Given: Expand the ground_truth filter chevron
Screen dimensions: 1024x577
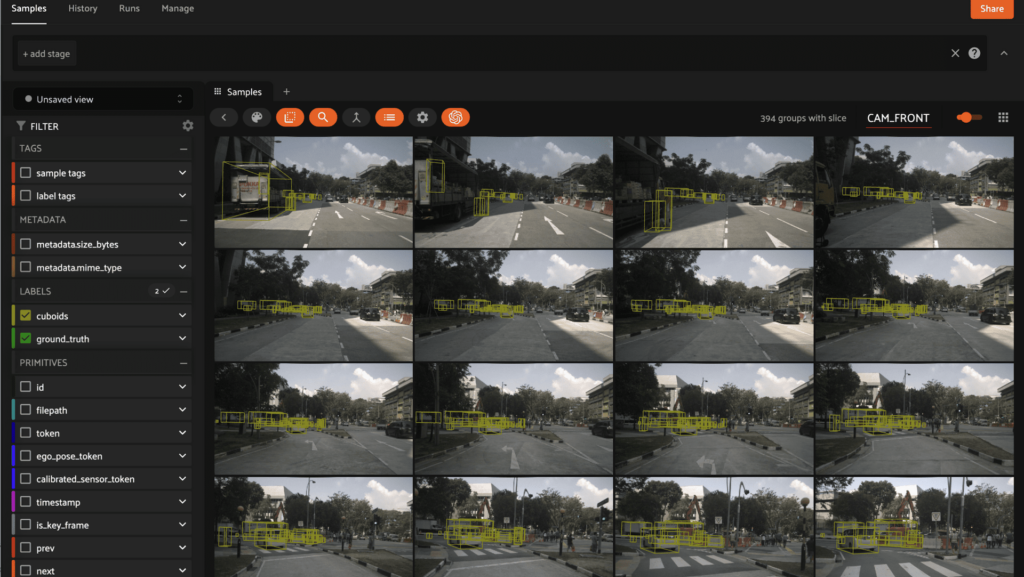Looking at the screenshot, I should click(182, 339).
